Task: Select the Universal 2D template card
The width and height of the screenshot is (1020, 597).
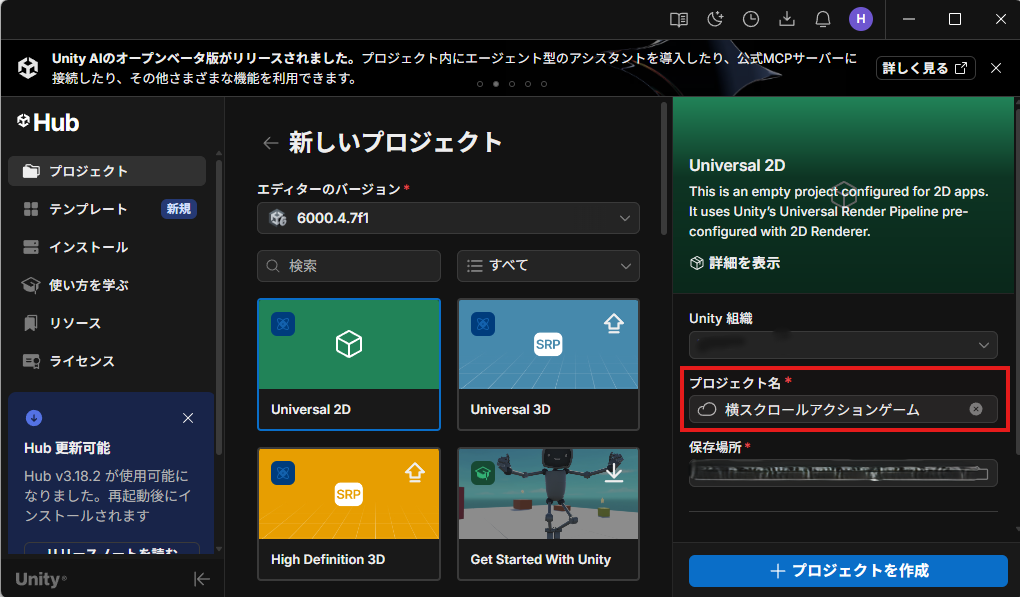Action: click(x=349, y=364)
